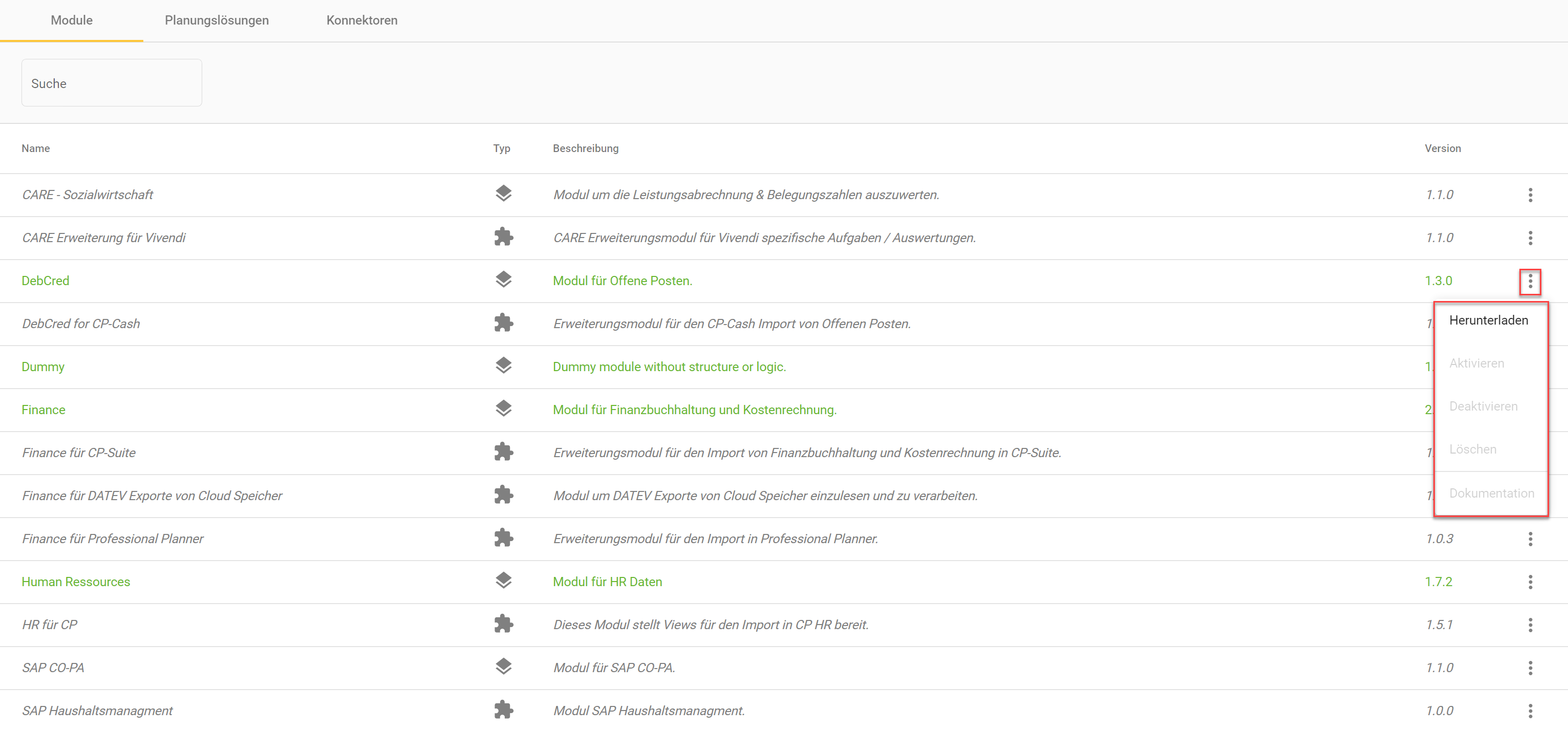Click puzzle icon next to DebCred for CP-Cash
The height and width of the screenshot is (730, 1568).
(503, 323)
